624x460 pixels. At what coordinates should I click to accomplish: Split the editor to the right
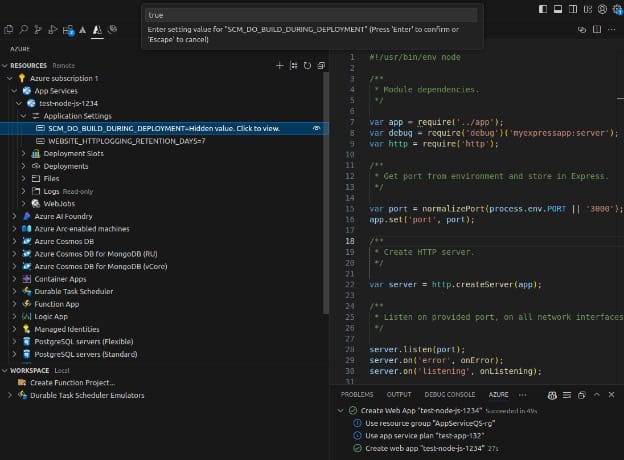click(597, 29)
